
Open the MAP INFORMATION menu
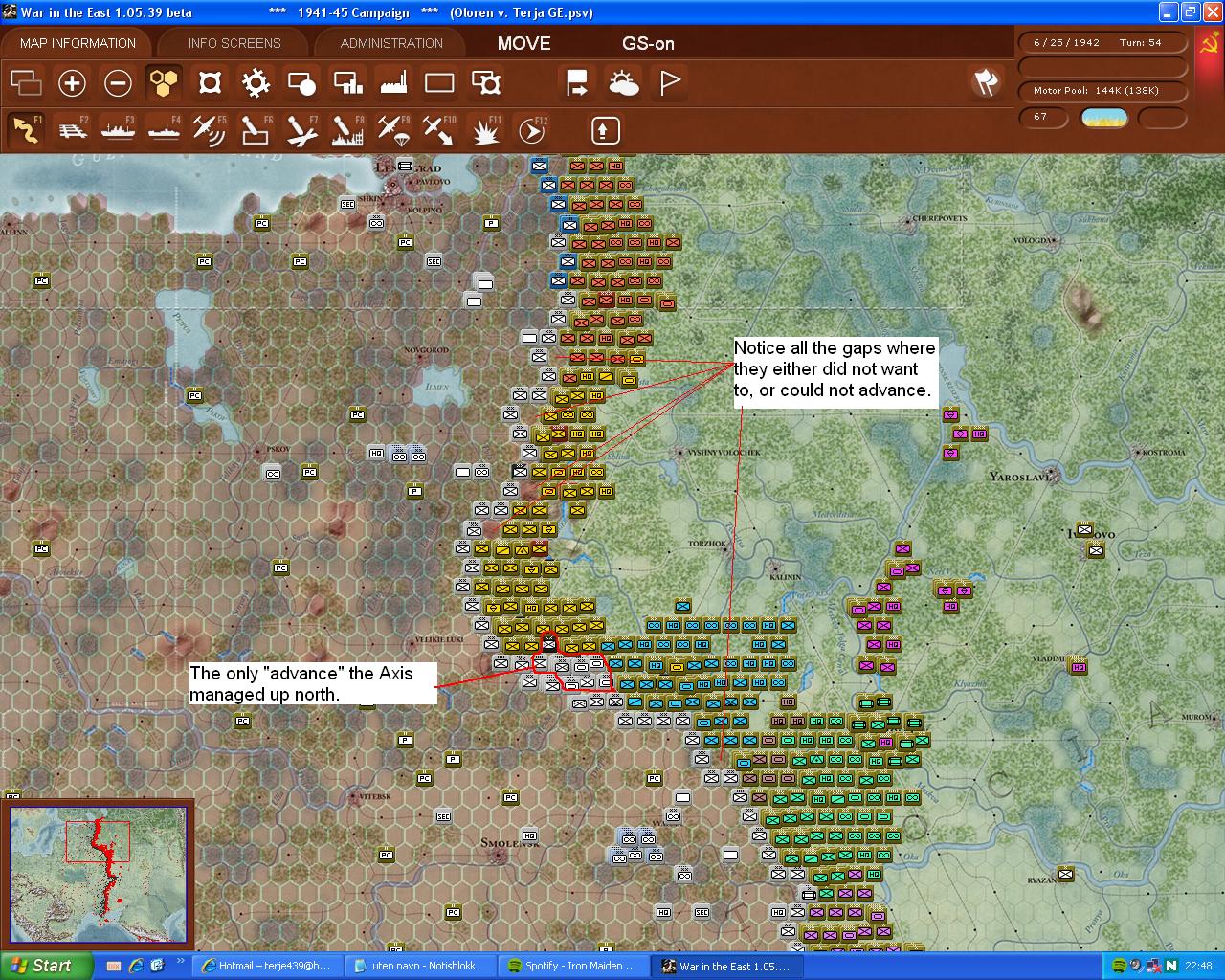coord(77,42)
